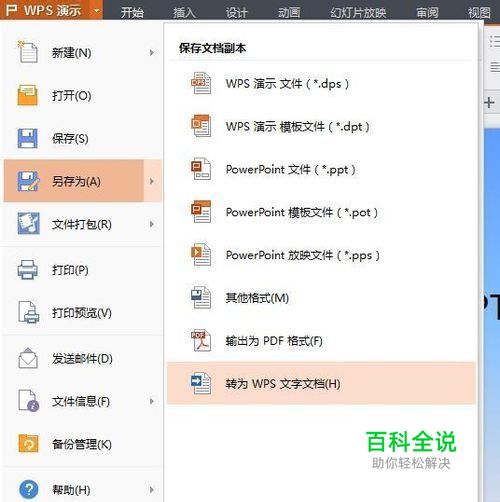Click the Other Formats (M) icon
Image resolution: width=500 pixels, height=502 pixels.
(201, 297)
